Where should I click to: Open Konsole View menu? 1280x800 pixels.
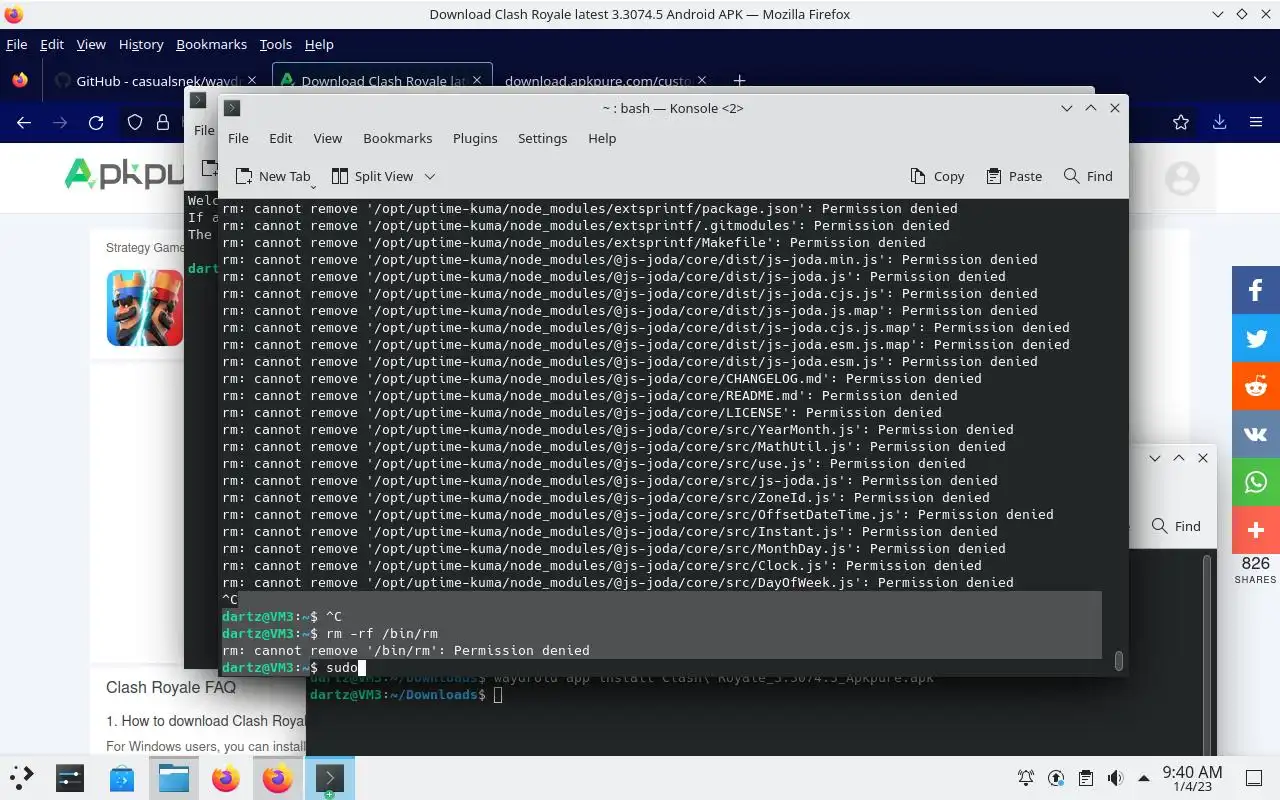(x=328, y=138)
